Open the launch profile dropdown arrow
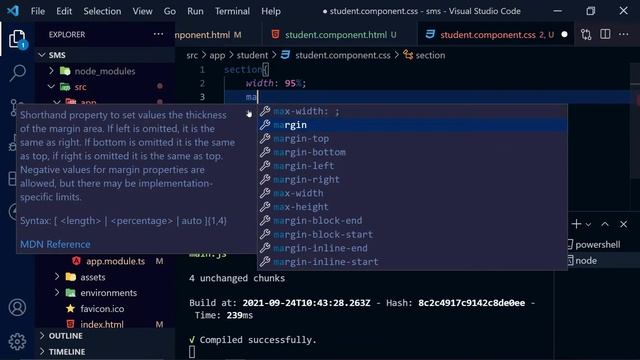Image resolution: width=640 pixels, height=360 pixels. pyautogui.click(x=588, y=224)
